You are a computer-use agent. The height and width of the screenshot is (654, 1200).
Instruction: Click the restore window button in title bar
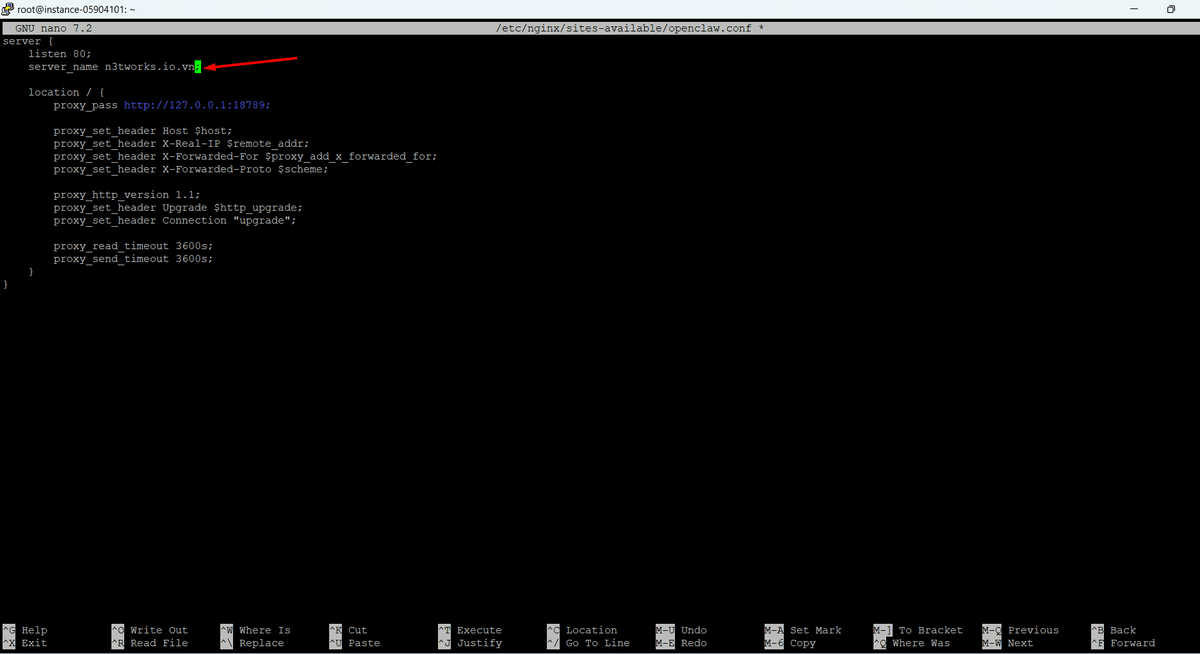(1171, 9)
